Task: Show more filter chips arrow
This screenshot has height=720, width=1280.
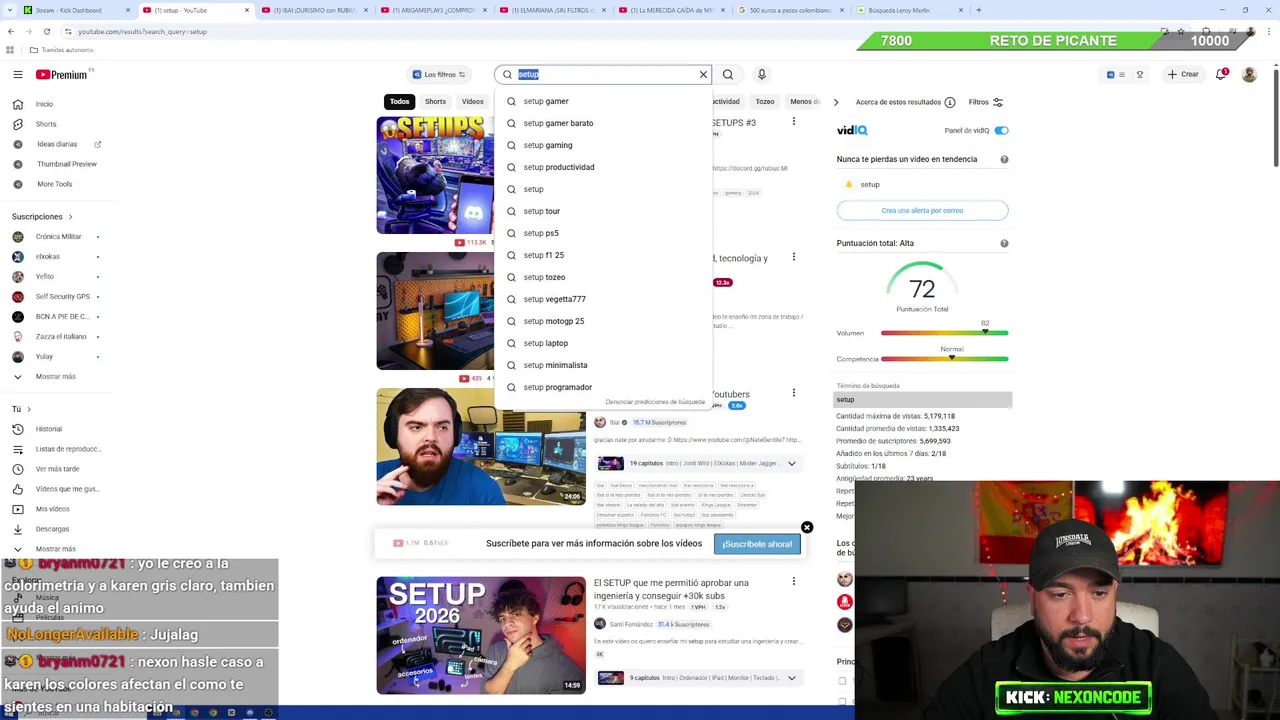Action: coord(836,102)
